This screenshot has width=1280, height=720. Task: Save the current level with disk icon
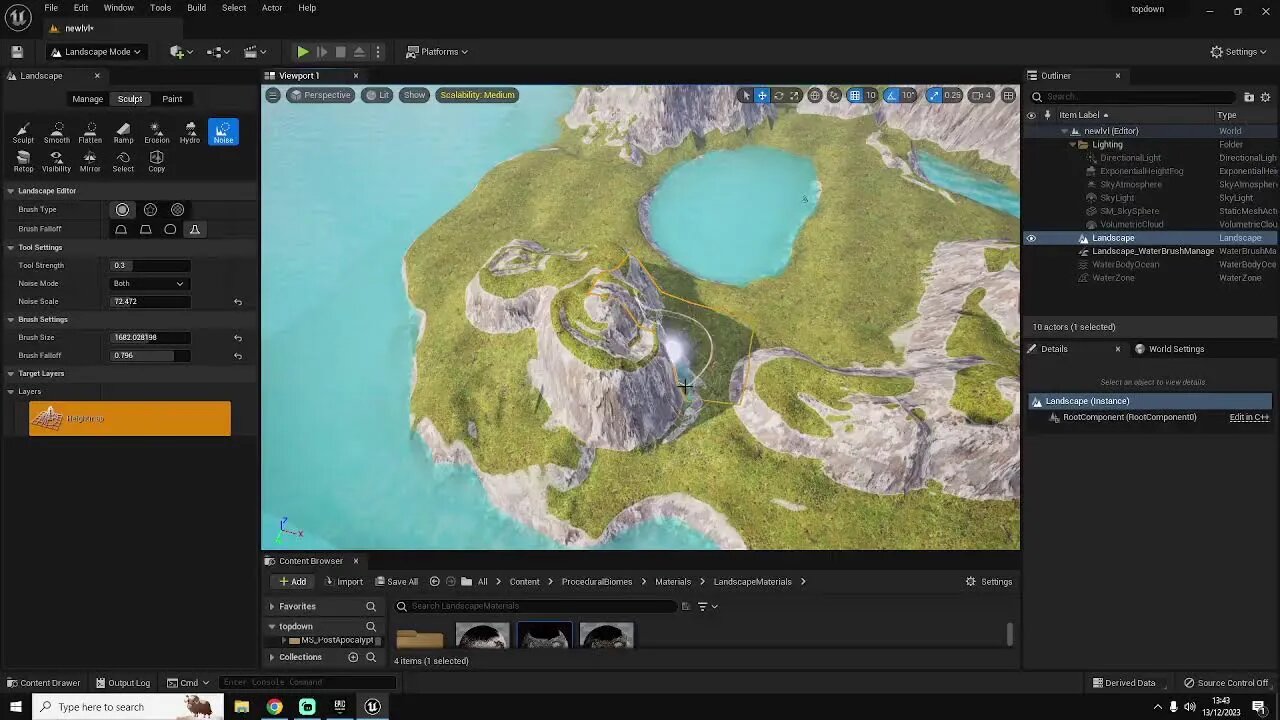click(x=17, y=52)
